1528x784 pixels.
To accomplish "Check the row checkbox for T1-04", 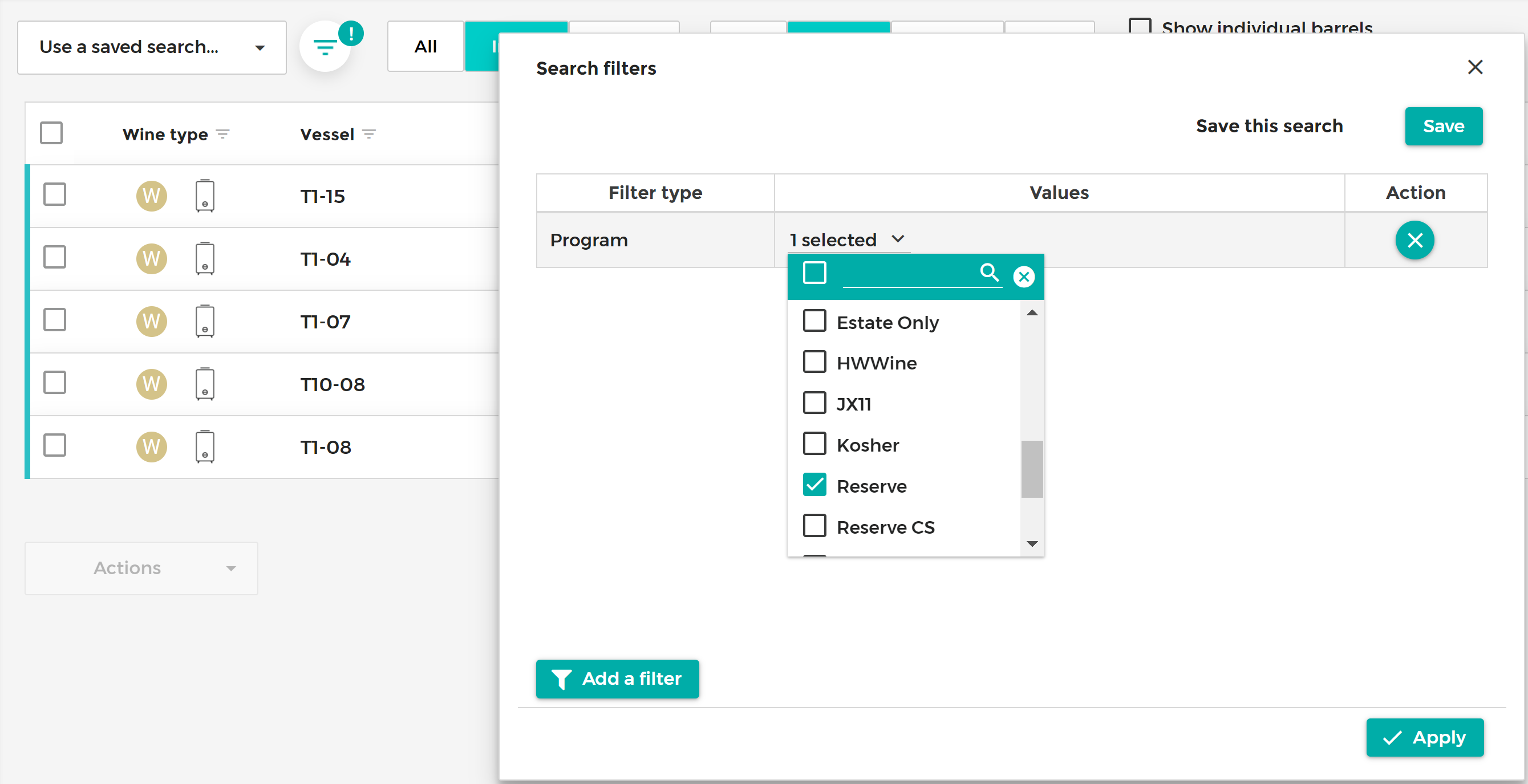I will pyautogui.click(x=55, y=257).
